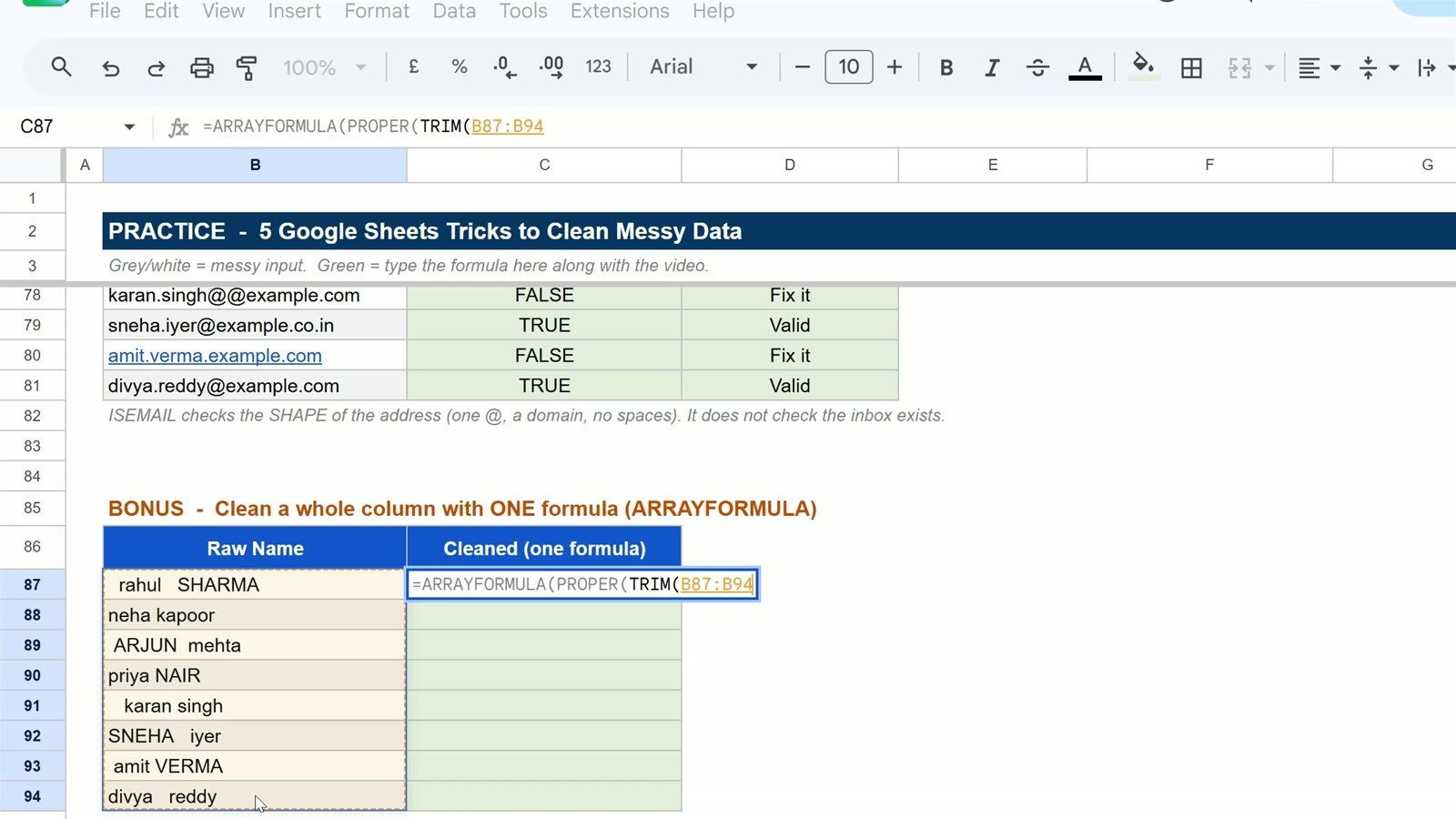Screen dimensions: 1456x819
Task: Expand the Name box dropdown arrow
Action: (x=129, y=126)
